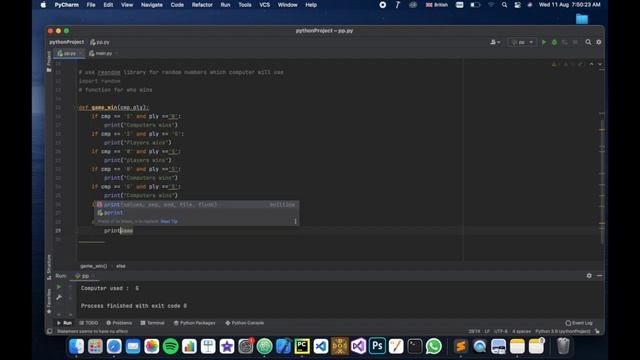Select pprint completion suggestion
Screen dimensions: 640x360
[197, 213]
